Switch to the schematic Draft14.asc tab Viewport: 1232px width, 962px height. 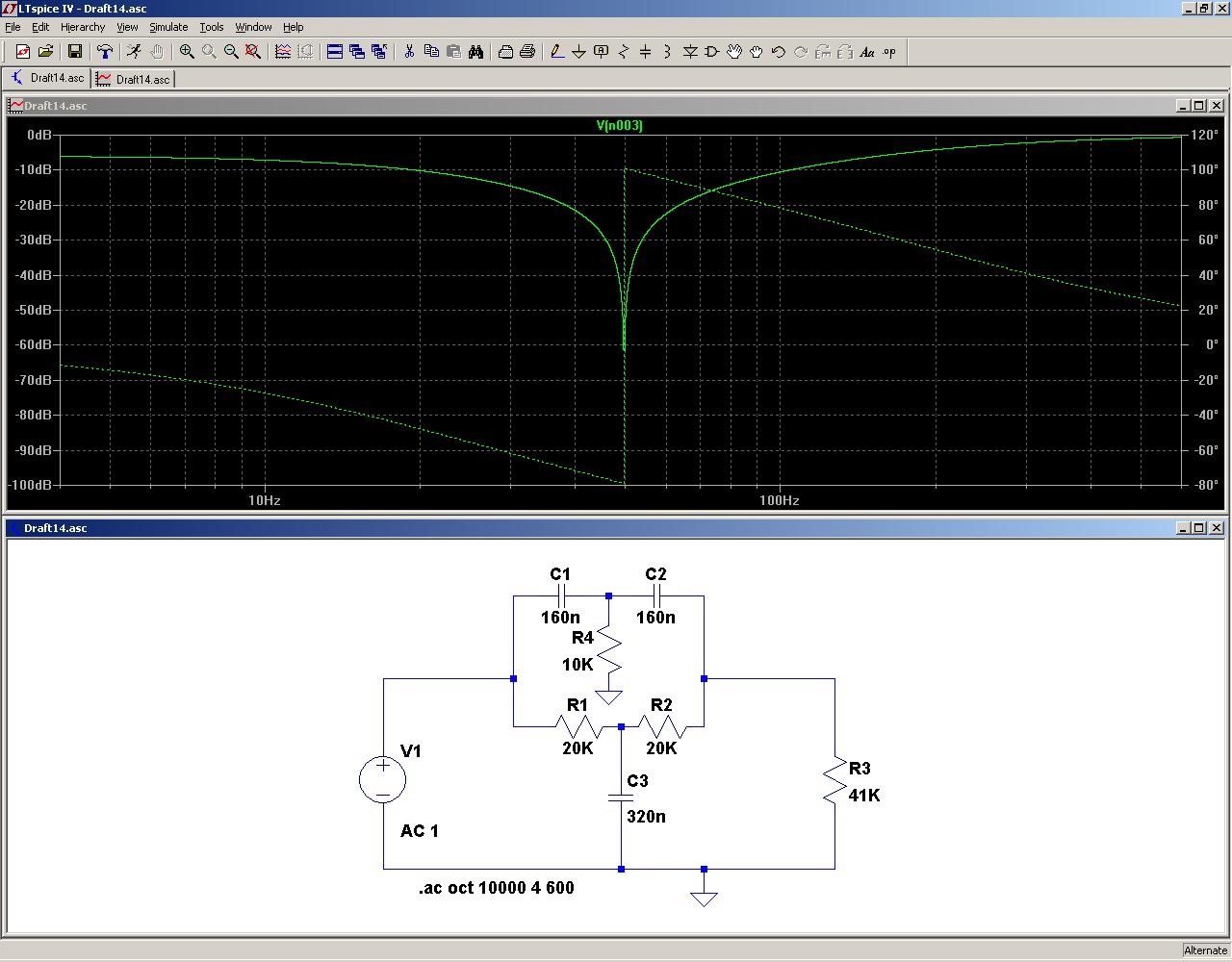click(47, 78)
